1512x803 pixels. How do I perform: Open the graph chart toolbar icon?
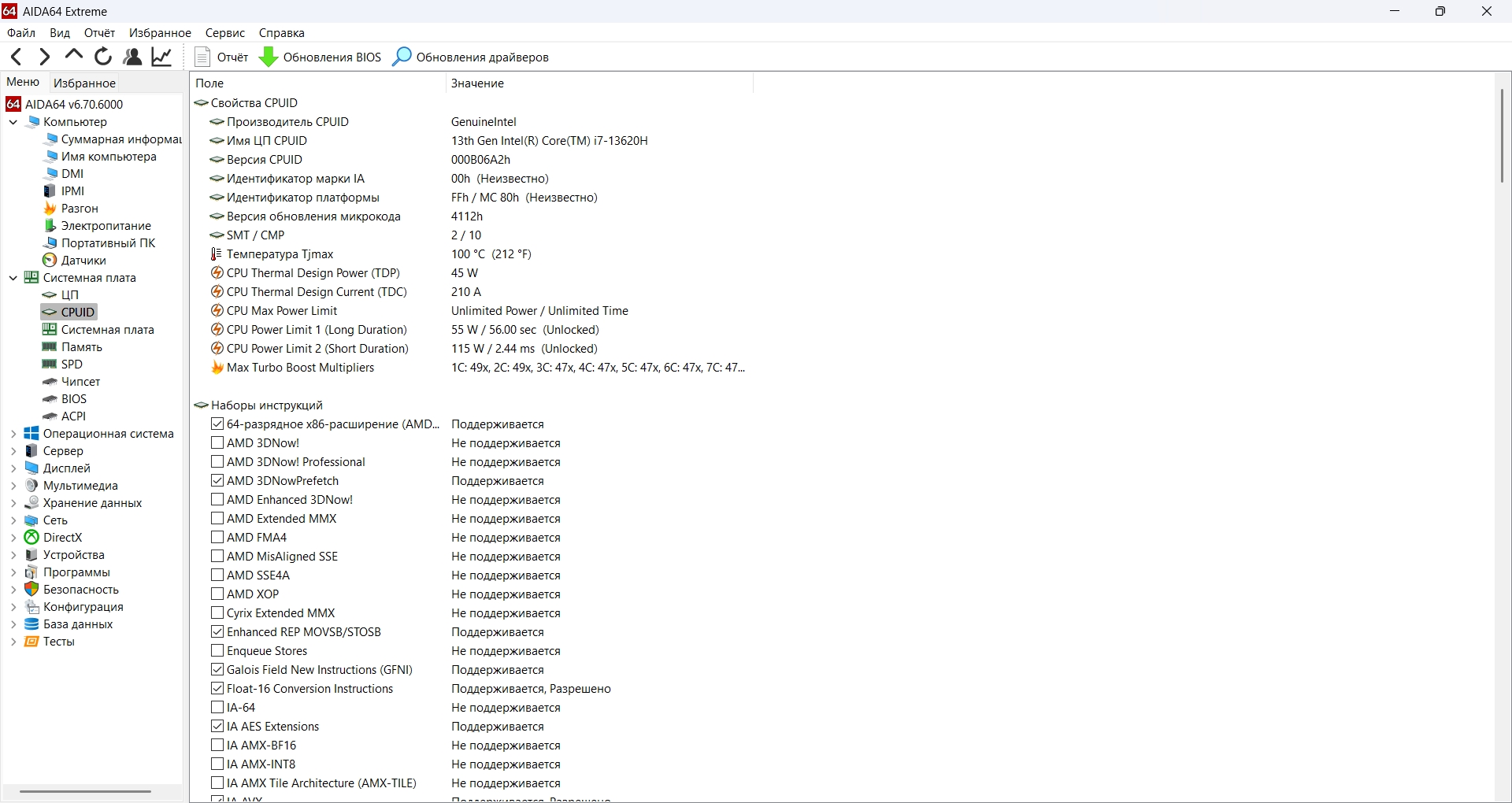click(161, 57)
